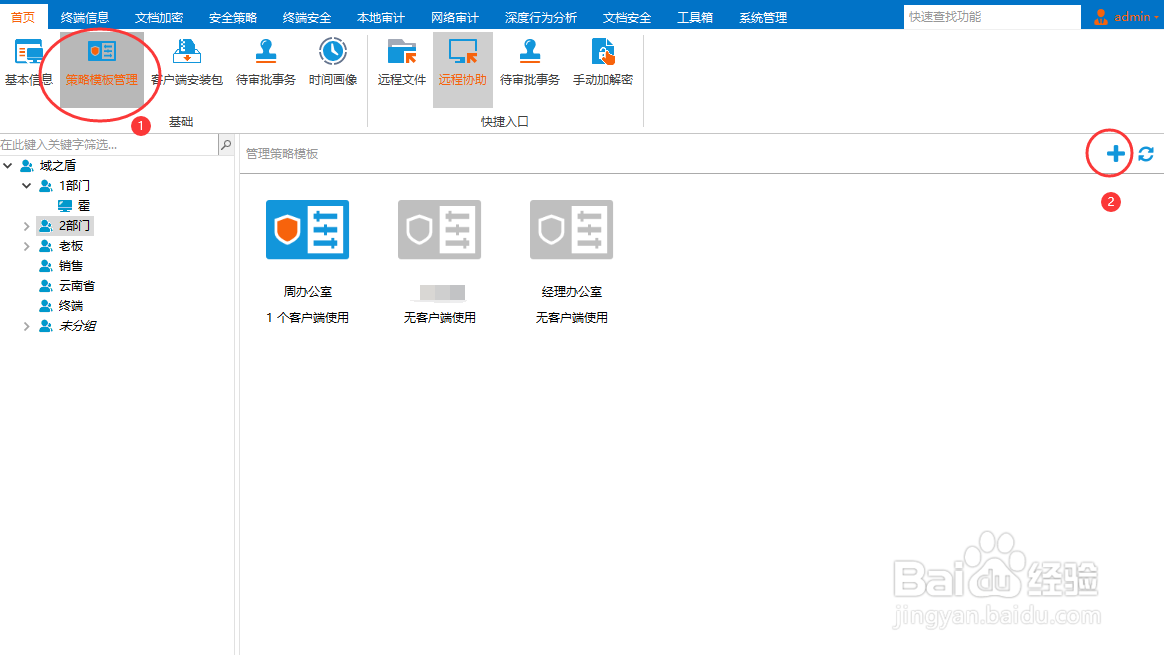Viewport: 1164px width, 655px height.
Task: Open the admin dropdown arrow
Action: click(1157, 17)
